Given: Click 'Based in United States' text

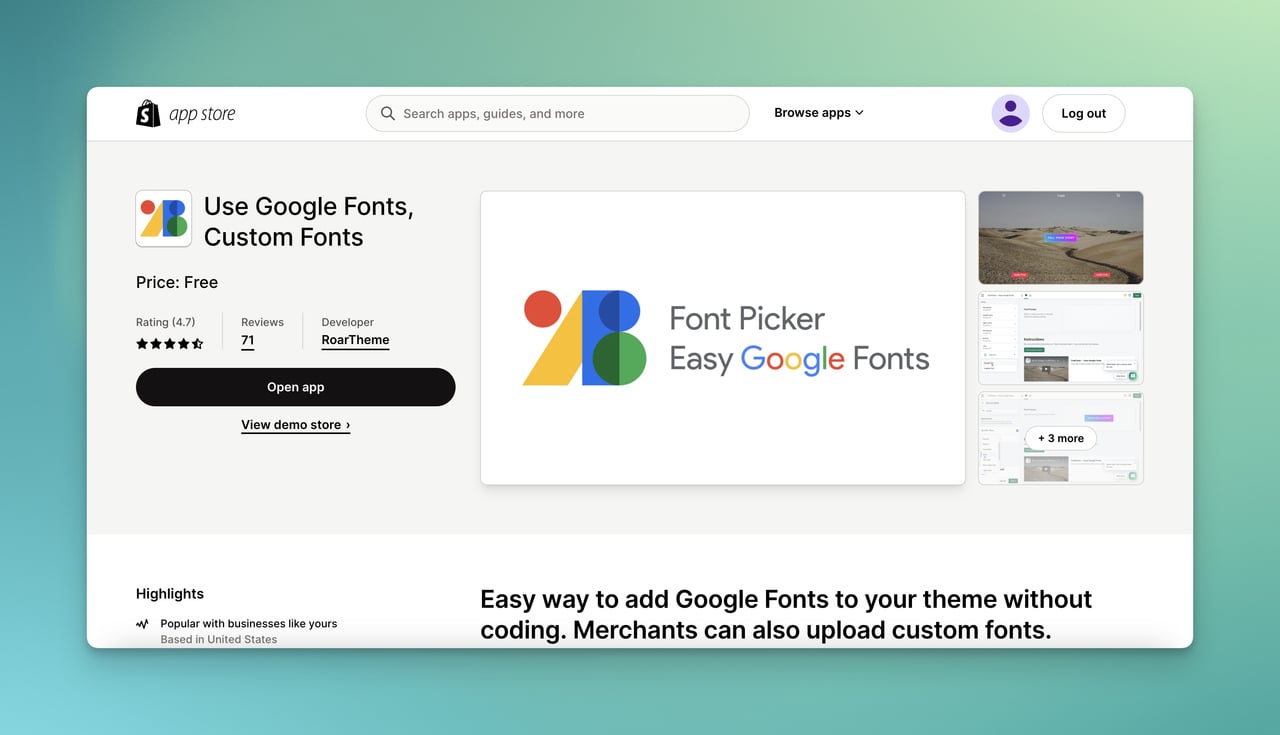Looking at the screenshot, I should pos(219,639).
